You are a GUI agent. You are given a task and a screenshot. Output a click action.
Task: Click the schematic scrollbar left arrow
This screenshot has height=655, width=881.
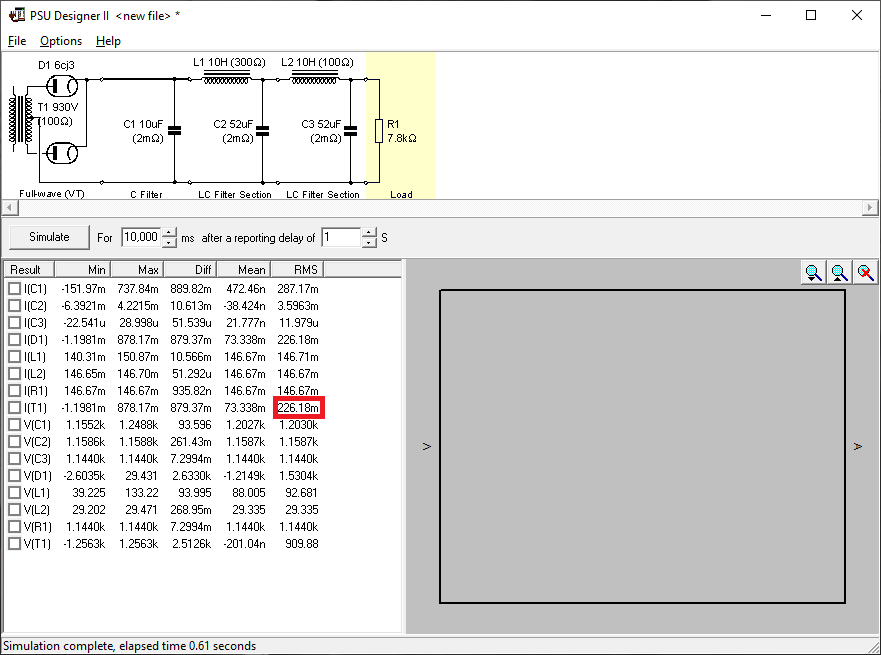coord(9,208)
